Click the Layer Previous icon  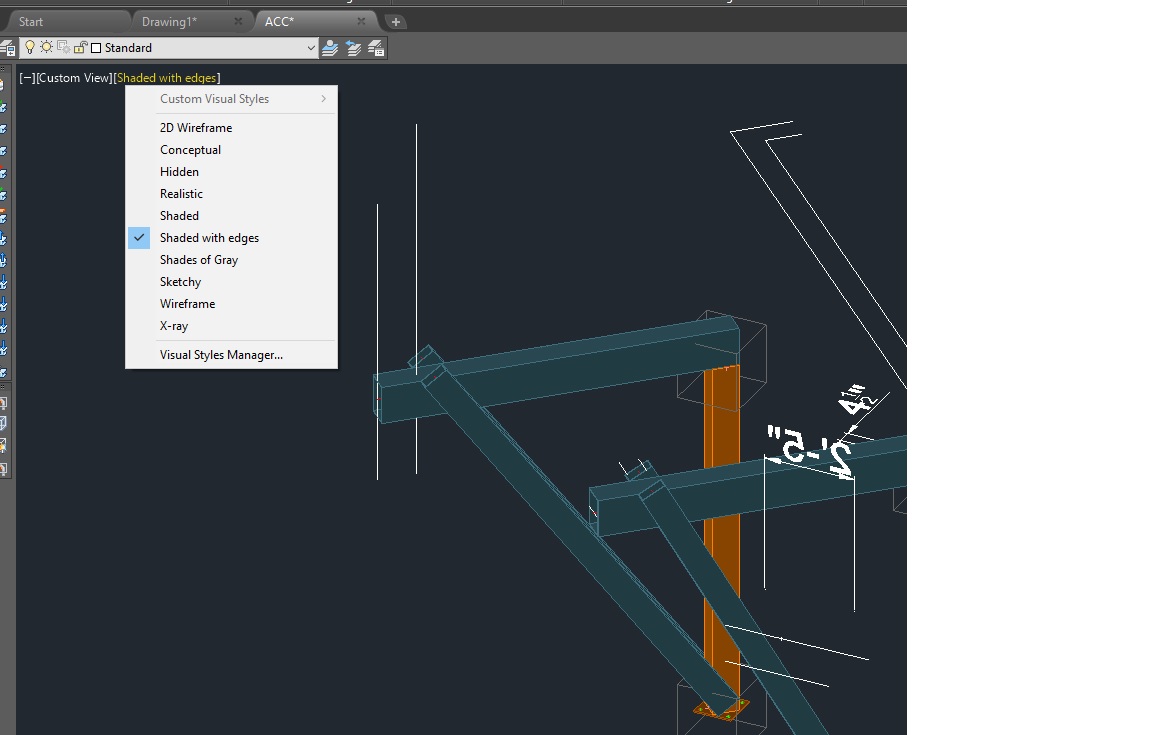click(353, 49)
